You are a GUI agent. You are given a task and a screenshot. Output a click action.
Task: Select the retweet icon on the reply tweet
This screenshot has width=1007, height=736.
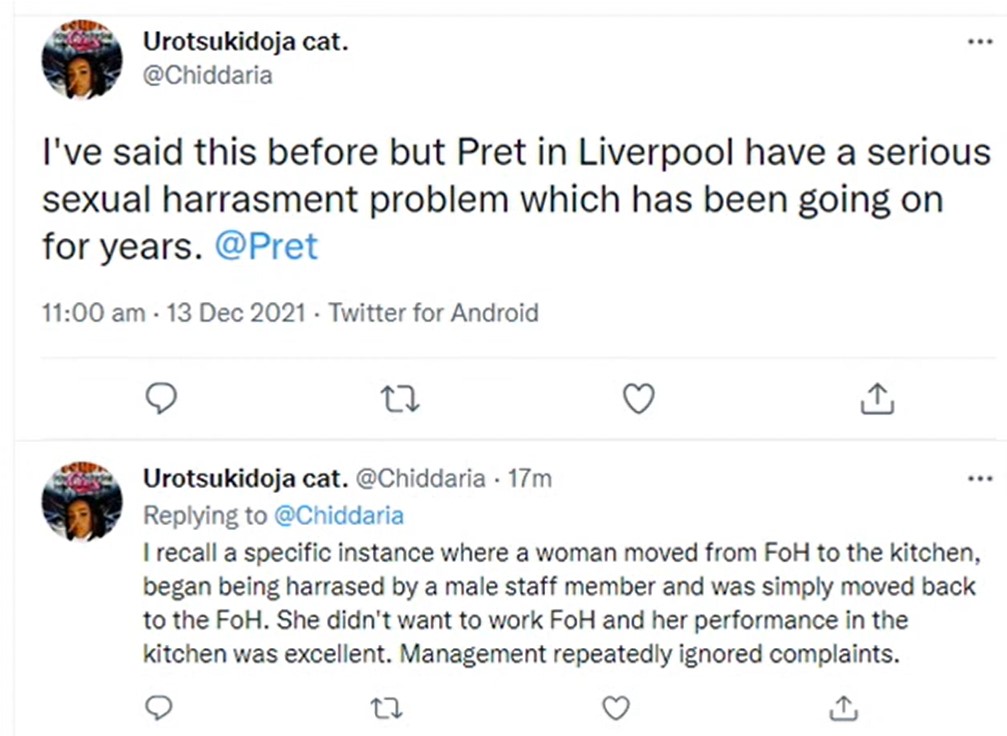click(x=387, y=707)
